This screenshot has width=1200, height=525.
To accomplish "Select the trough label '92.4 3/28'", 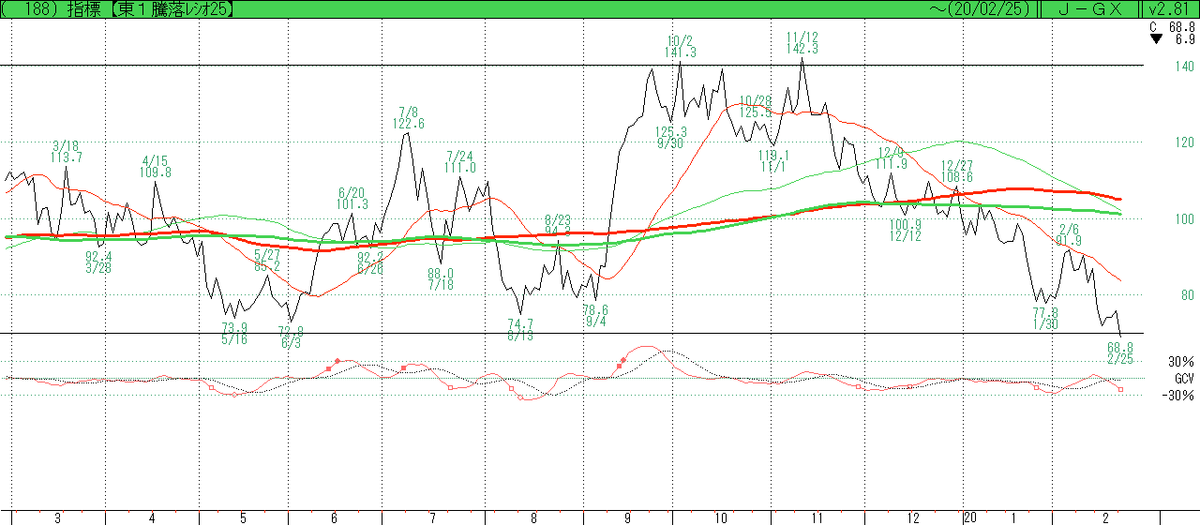I will point(98,262).
